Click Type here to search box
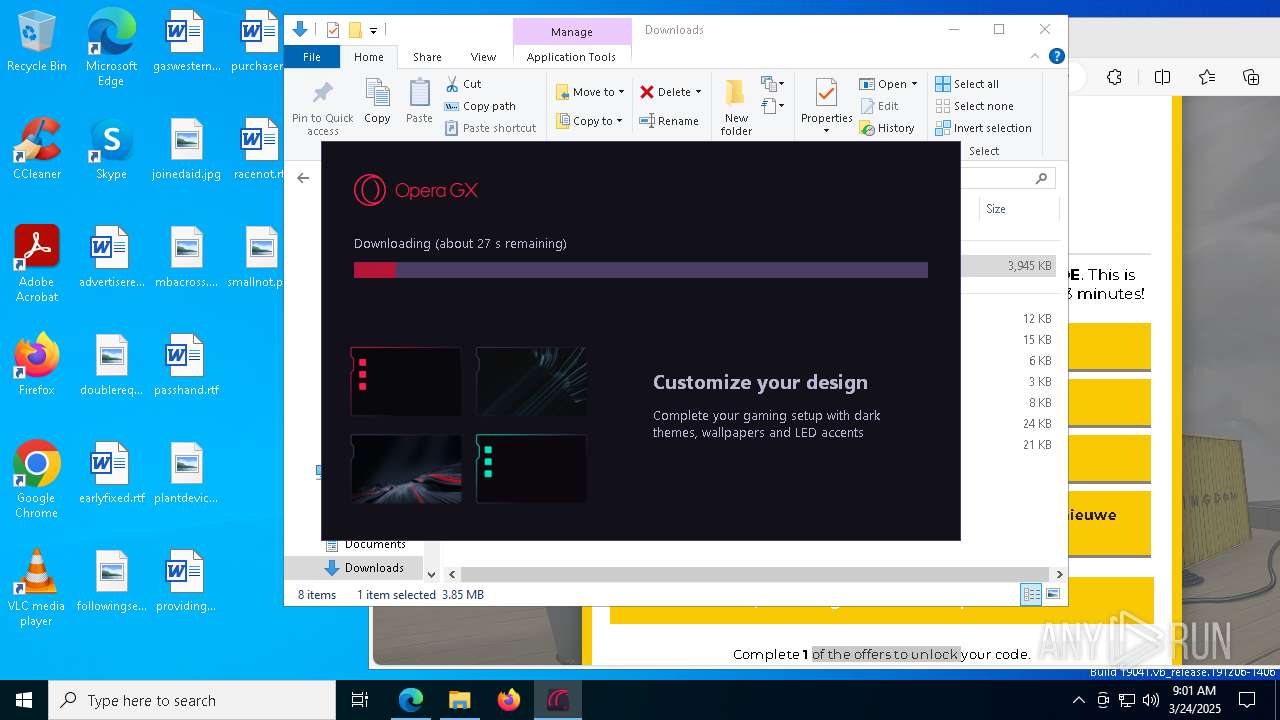1280x720 pixels. [192, 700]
